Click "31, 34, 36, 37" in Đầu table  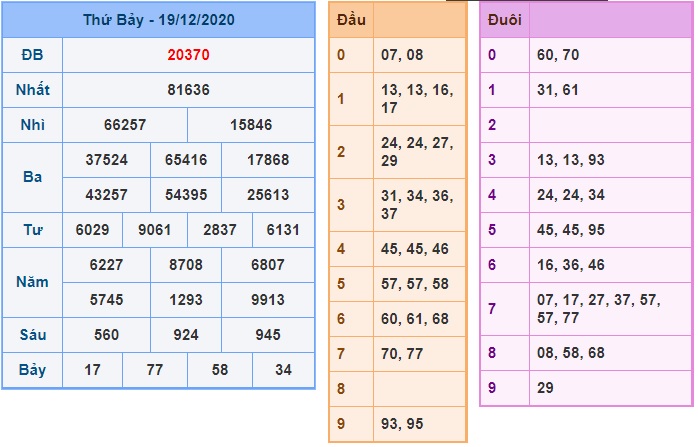click(x=417, y=205)
